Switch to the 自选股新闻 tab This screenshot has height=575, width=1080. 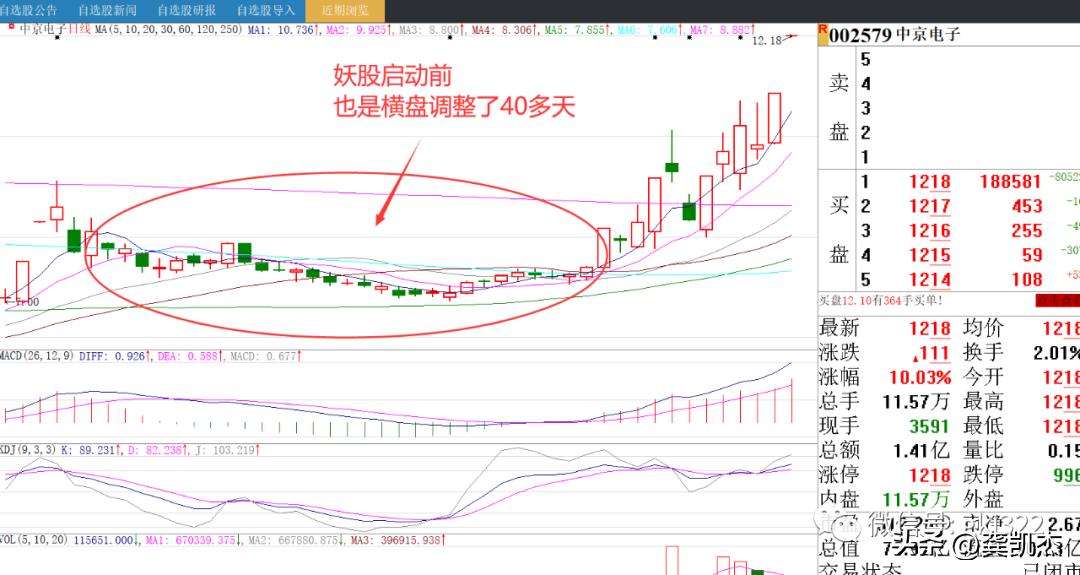(x=107, y=10)
